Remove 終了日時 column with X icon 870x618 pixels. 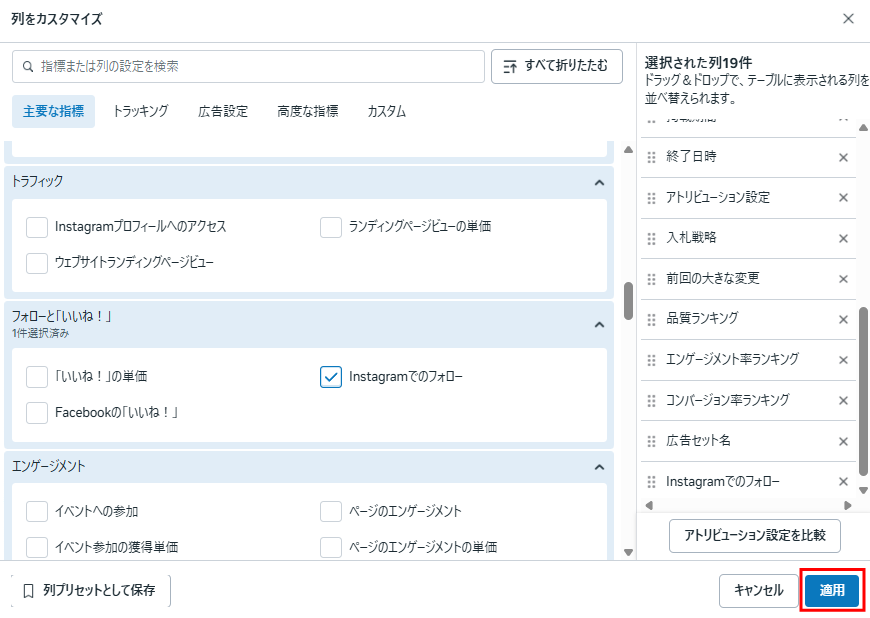[x=843, y=157]
